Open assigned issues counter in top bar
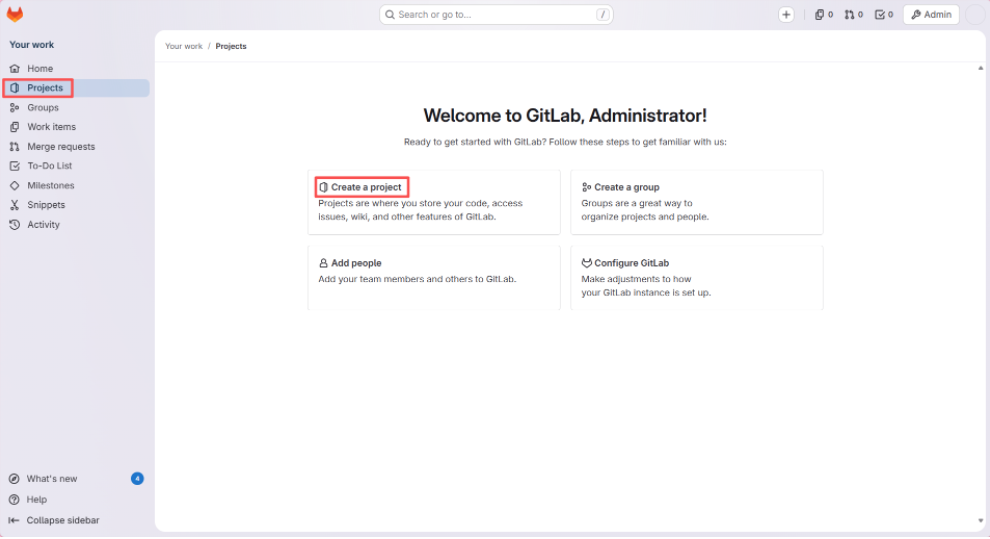This screenshot has width=990, height=539. pos(823,15)
